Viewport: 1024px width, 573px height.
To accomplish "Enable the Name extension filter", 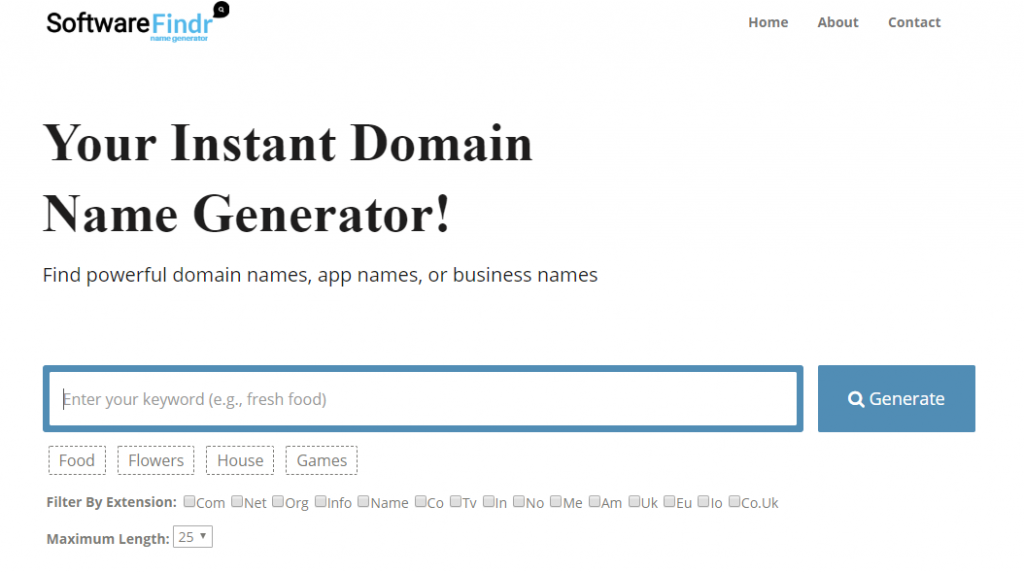I will (x=364, y=501).
